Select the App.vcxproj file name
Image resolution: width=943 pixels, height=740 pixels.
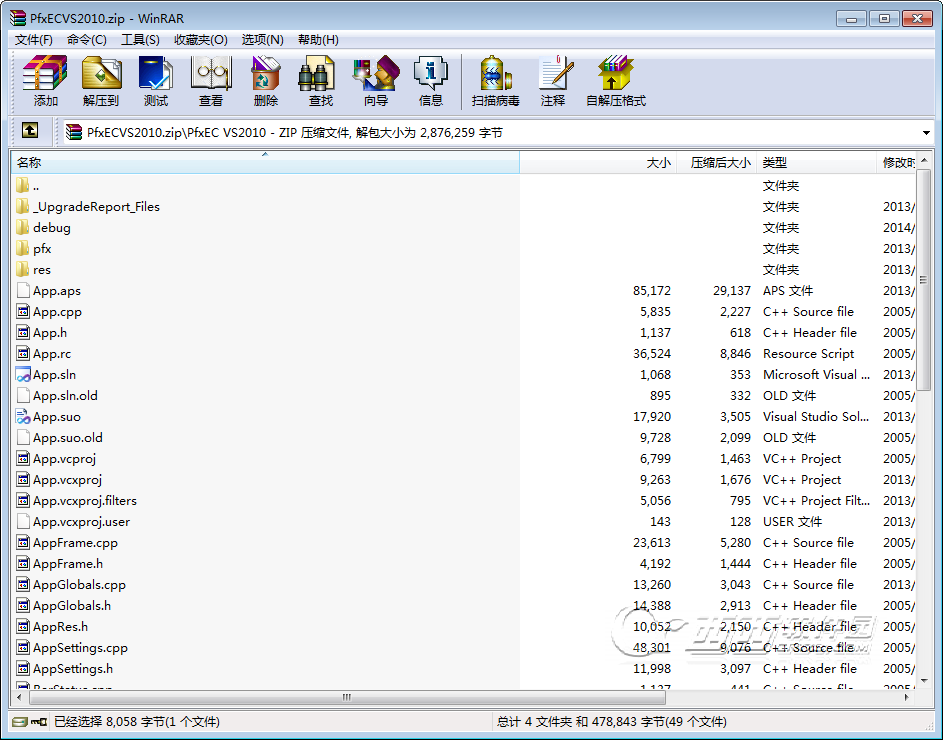coord(67,479)
